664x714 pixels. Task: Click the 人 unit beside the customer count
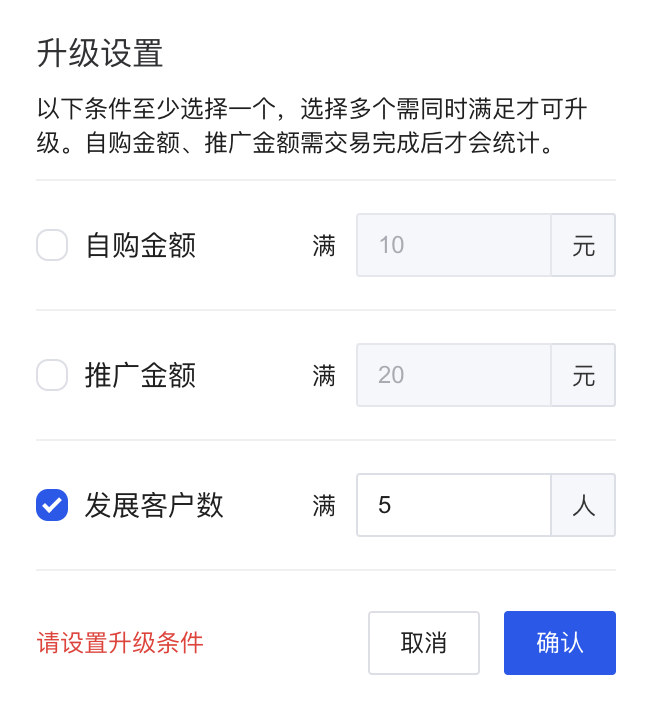pyautogui.click(x=583, y=505)
